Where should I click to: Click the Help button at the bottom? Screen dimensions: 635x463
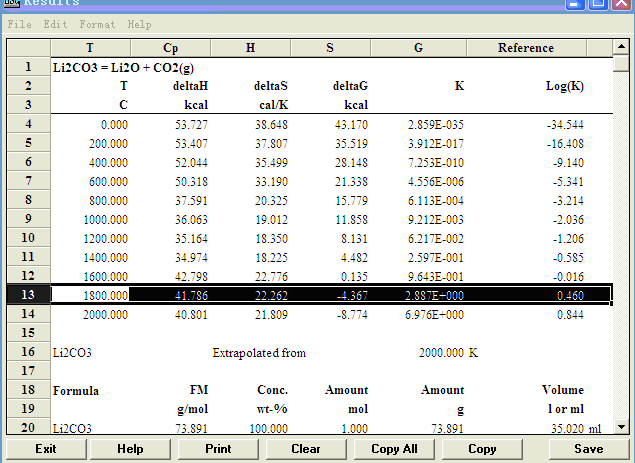point(130,449)
